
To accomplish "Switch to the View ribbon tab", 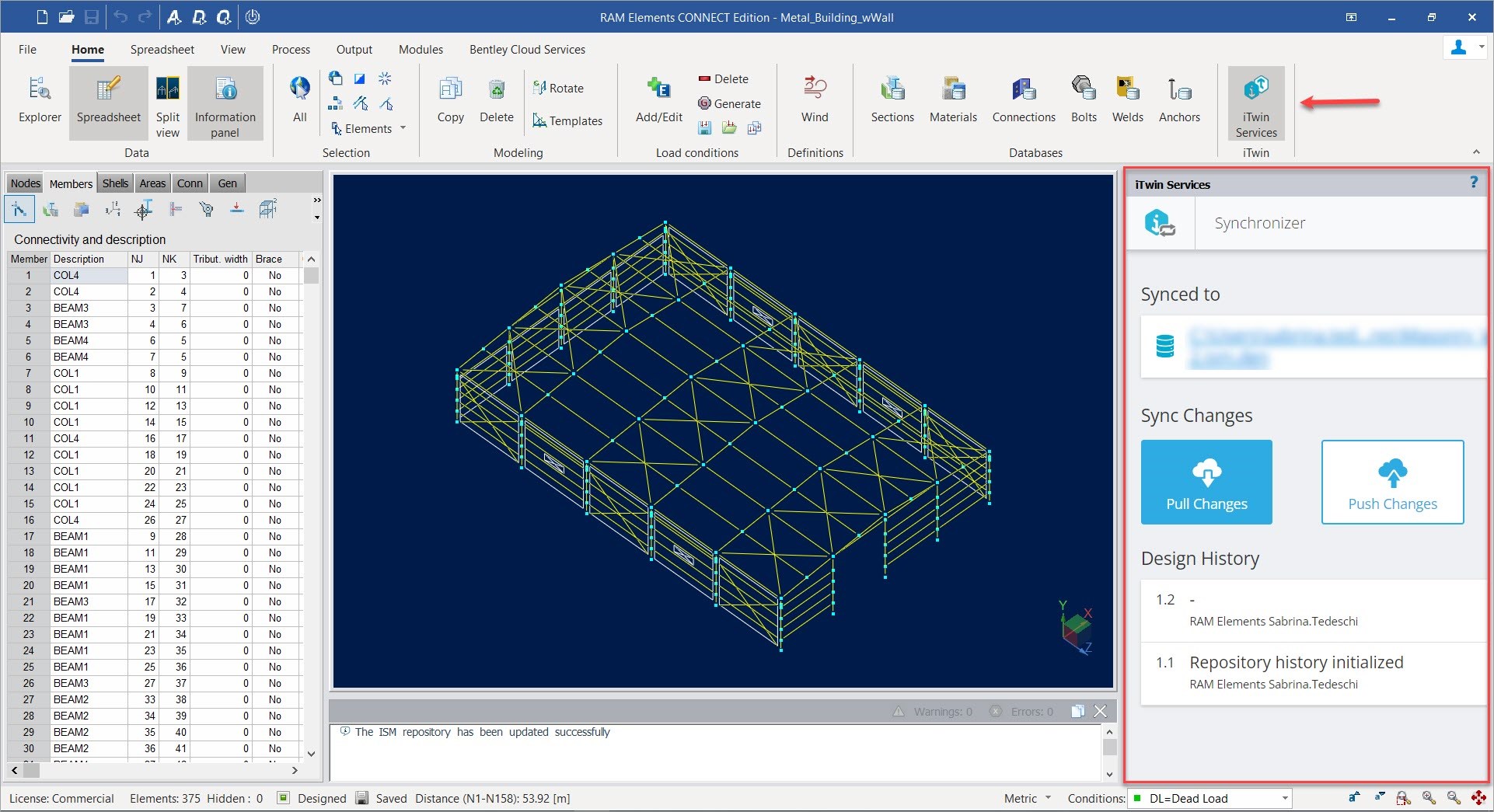I will tap(232, 49).
